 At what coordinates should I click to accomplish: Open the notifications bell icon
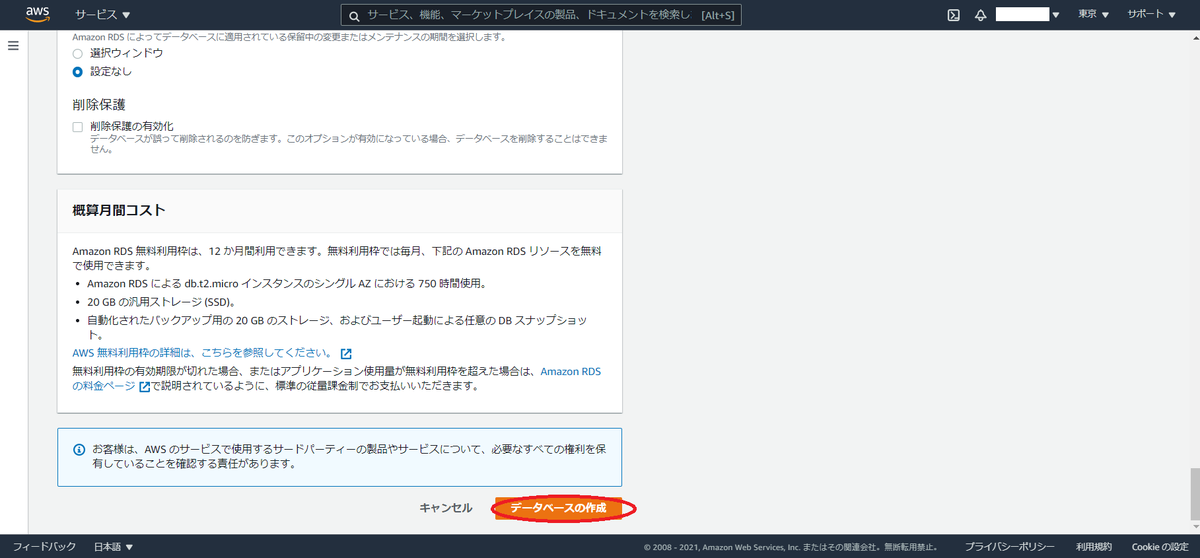pyautogui.click(x=981, y=15)
